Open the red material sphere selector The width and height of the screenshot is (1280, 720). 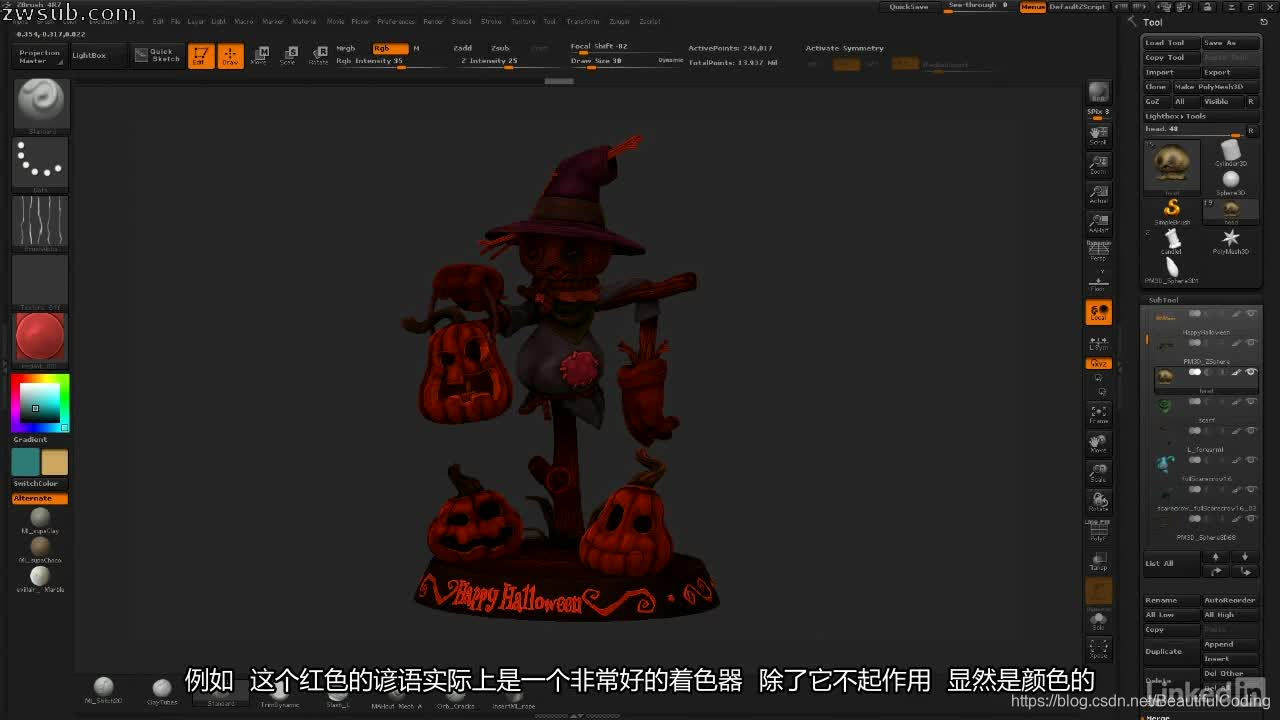[41, 339]
